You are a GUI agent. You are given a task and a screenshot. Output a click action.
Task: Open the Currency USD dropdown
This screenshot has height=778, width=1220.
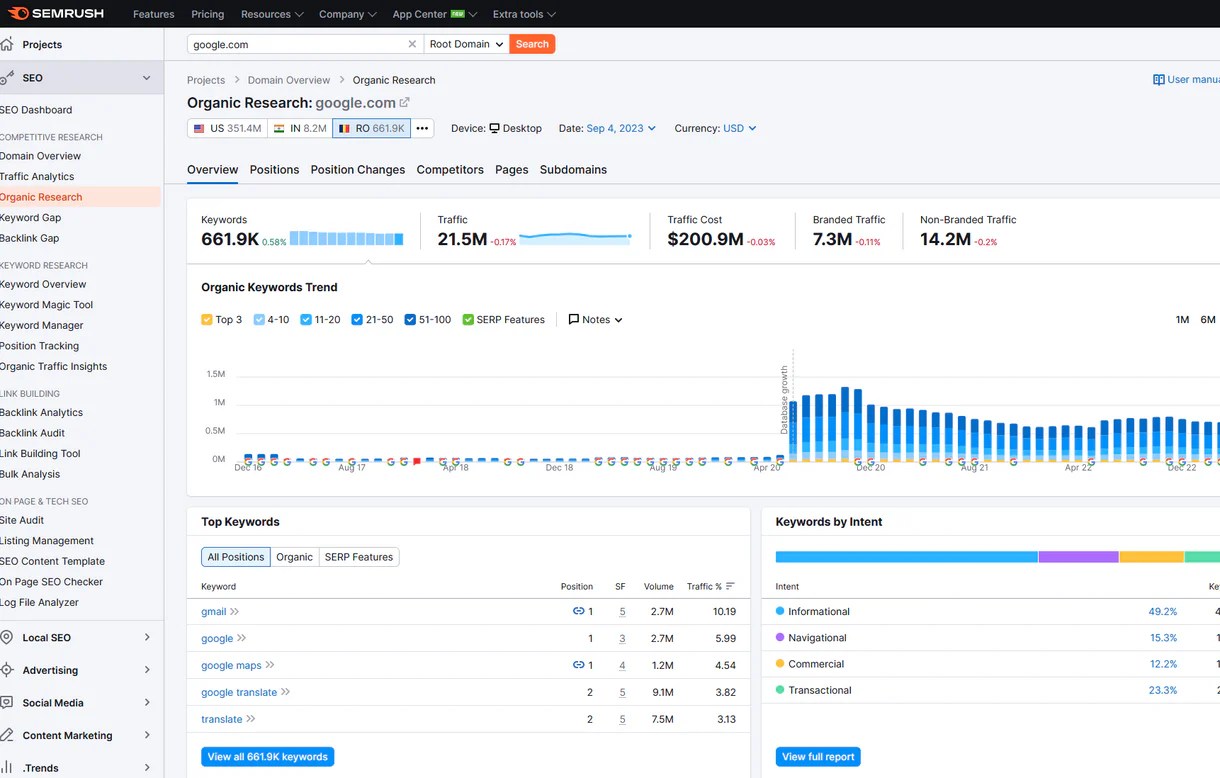pyautogui.click(x=739, y=128)
